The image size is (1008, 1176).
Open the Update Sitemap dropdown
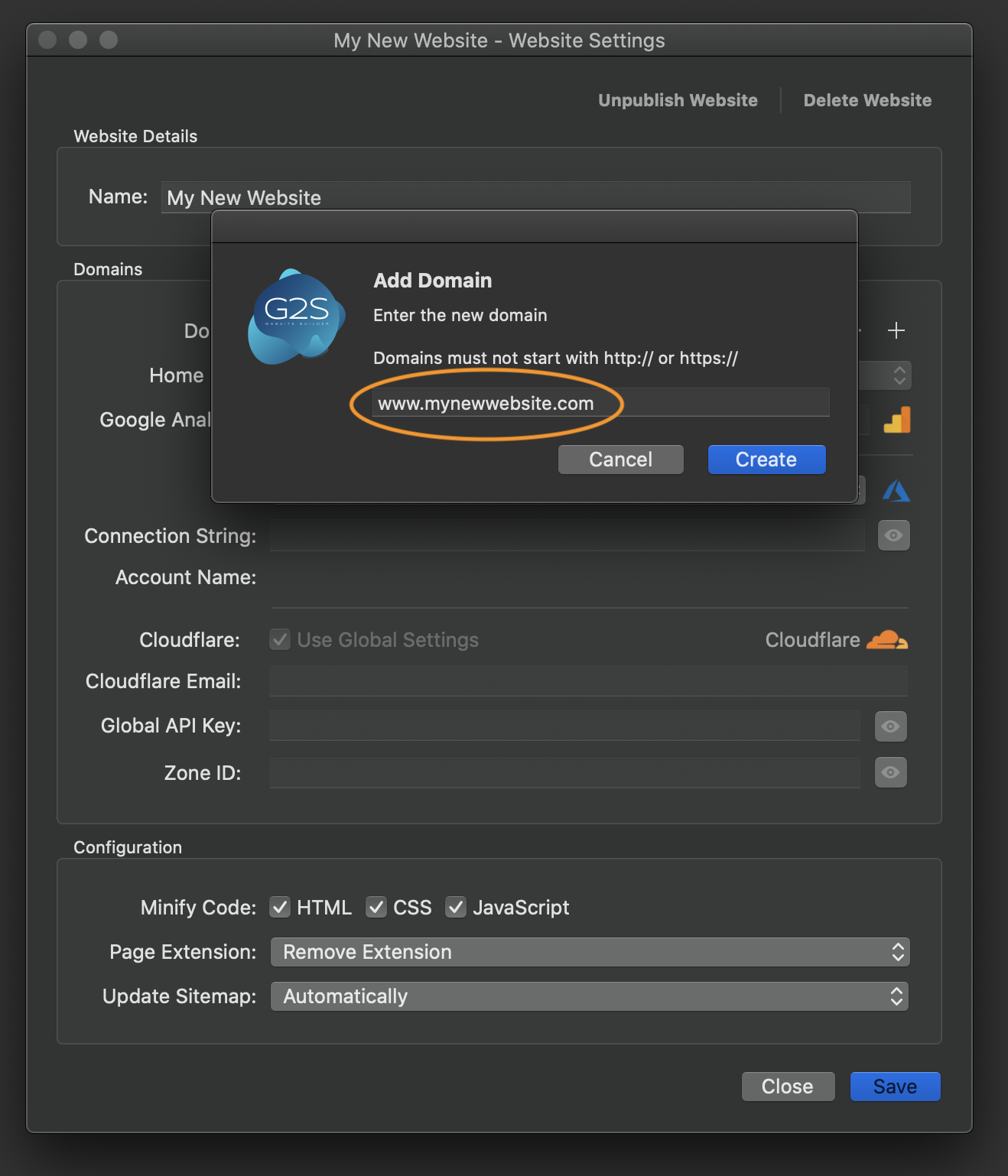pyautogui.click(x=590, y=996)
